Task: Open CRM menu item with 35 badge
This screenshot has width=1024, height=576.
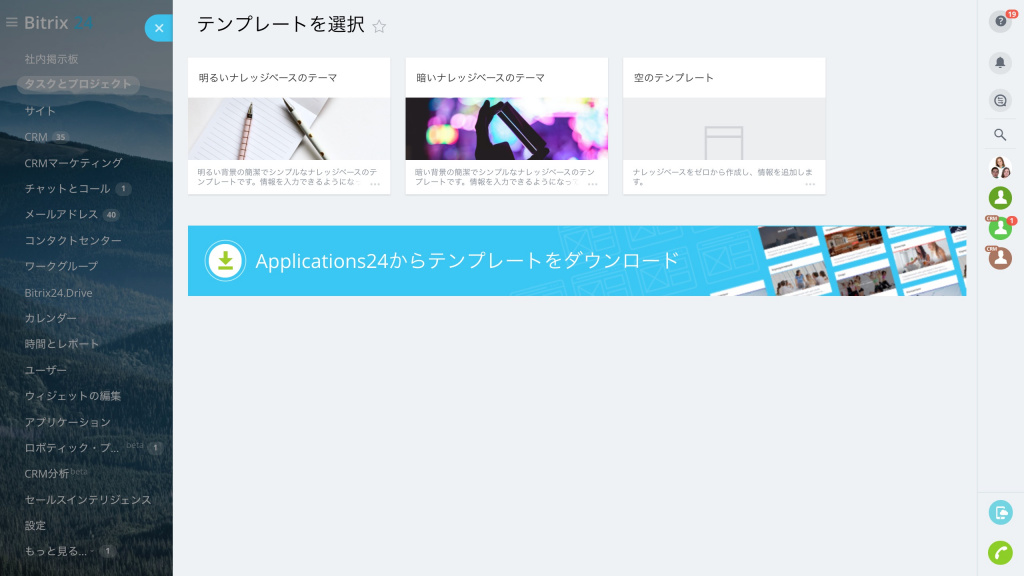Action: click(x=46, y=137)
